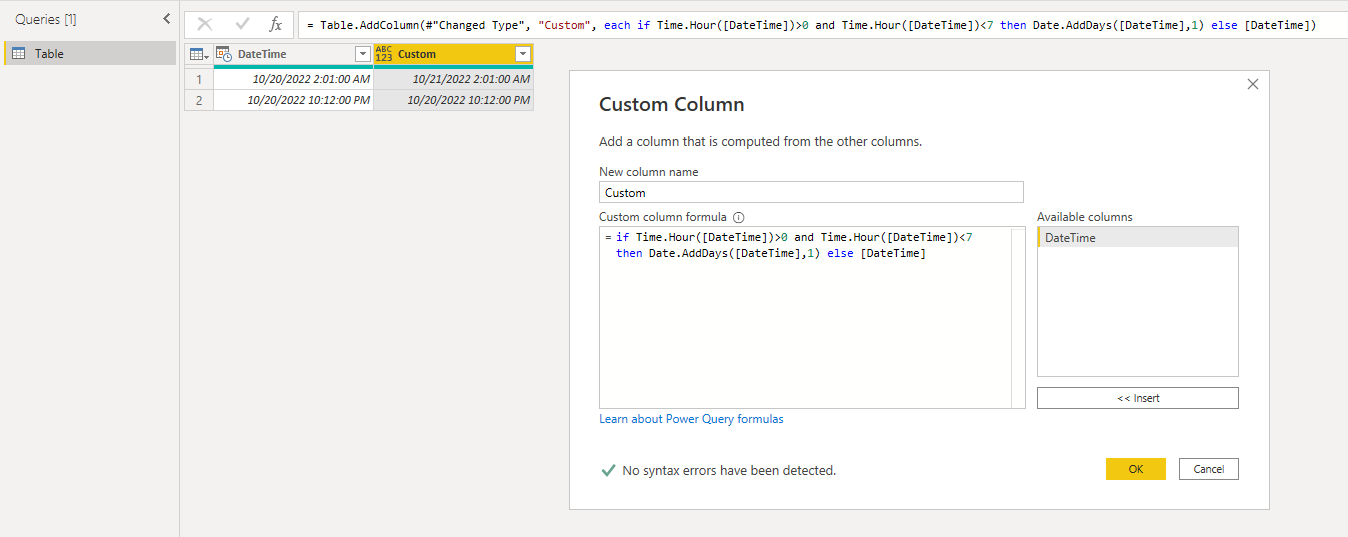Click Cancel in Custom Column dialog
Viewport: 1348px width, 537px height.
click(1208, 469)
